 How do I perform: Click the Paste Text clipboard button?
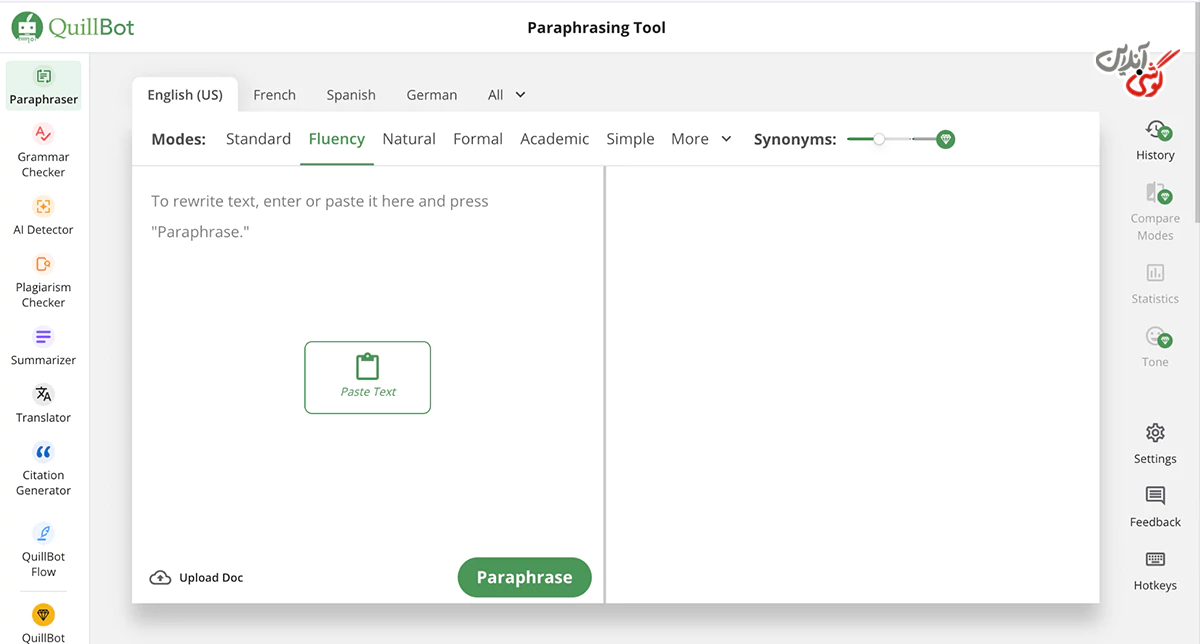pos(368,377)
